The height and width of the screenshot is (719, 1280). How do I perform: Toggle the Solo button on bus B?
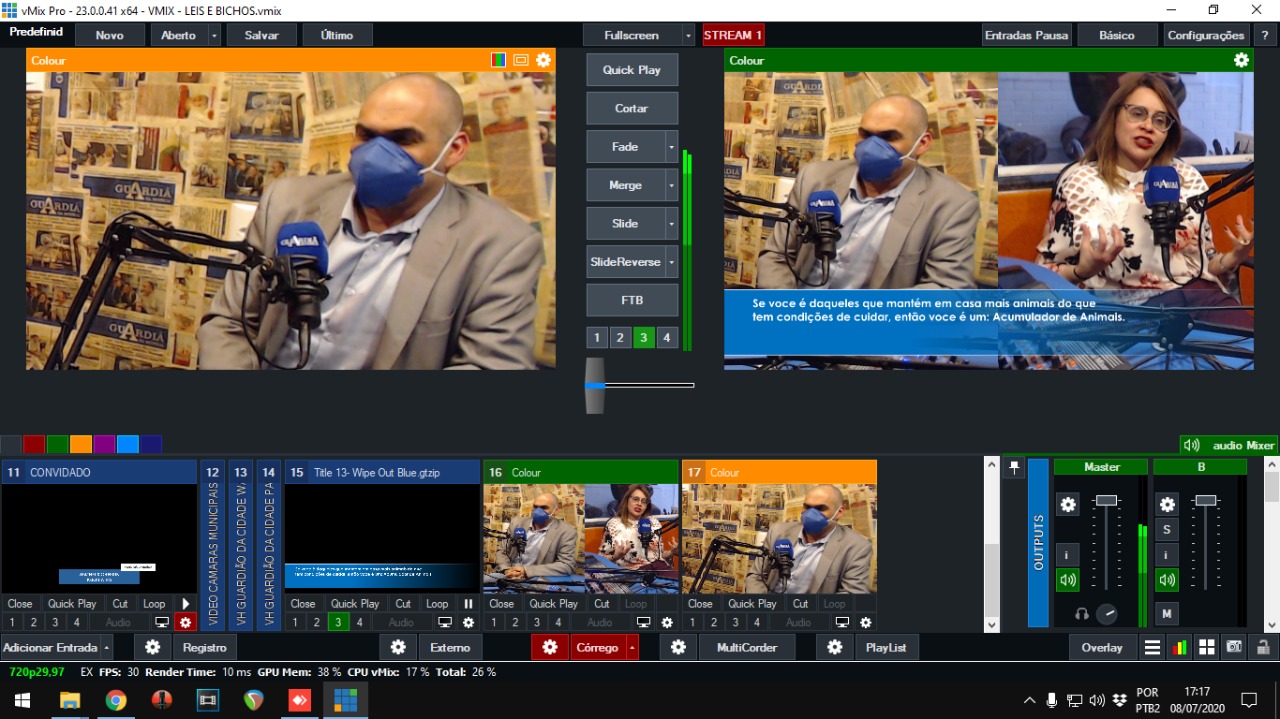pyautogui.click(x=1166, y=529)
